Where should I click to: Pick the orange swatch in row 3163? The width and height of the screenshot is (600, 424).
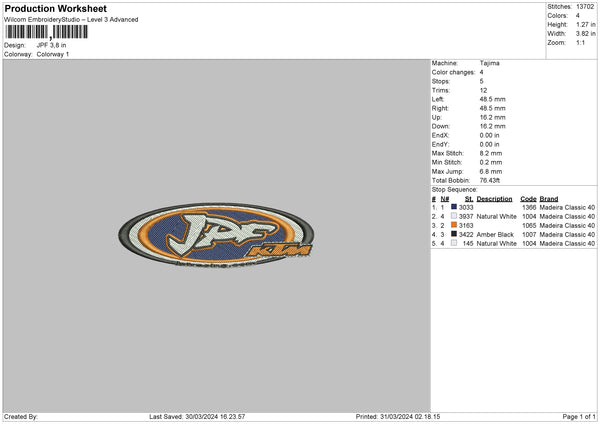point(454,225)
